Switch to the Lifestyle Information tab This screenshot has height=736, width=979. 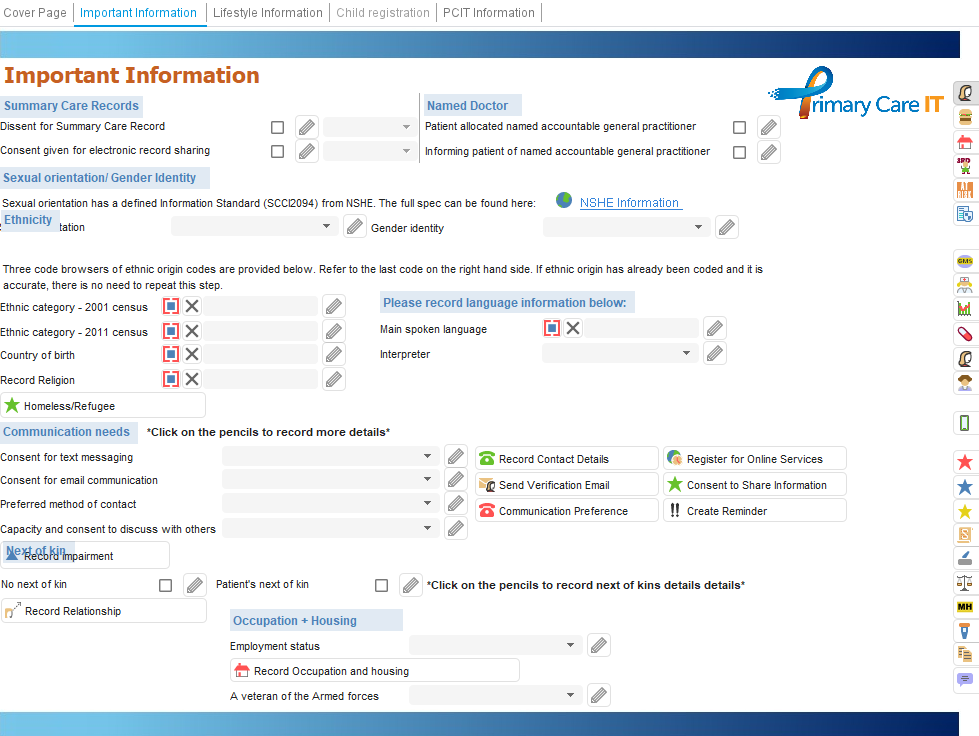coord(268,13)
